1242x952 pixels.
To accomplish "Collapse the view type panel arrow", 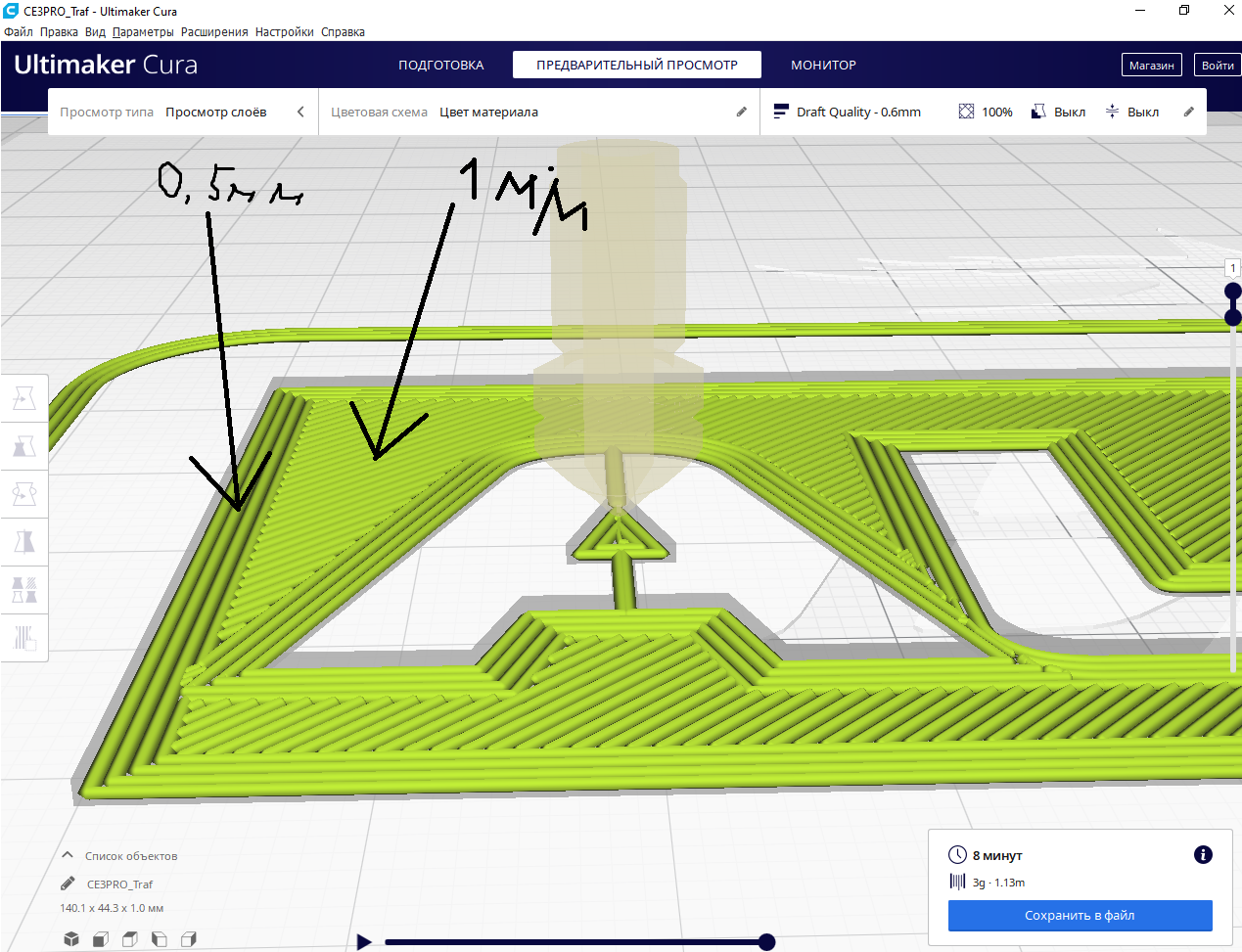I will (300, 112).
